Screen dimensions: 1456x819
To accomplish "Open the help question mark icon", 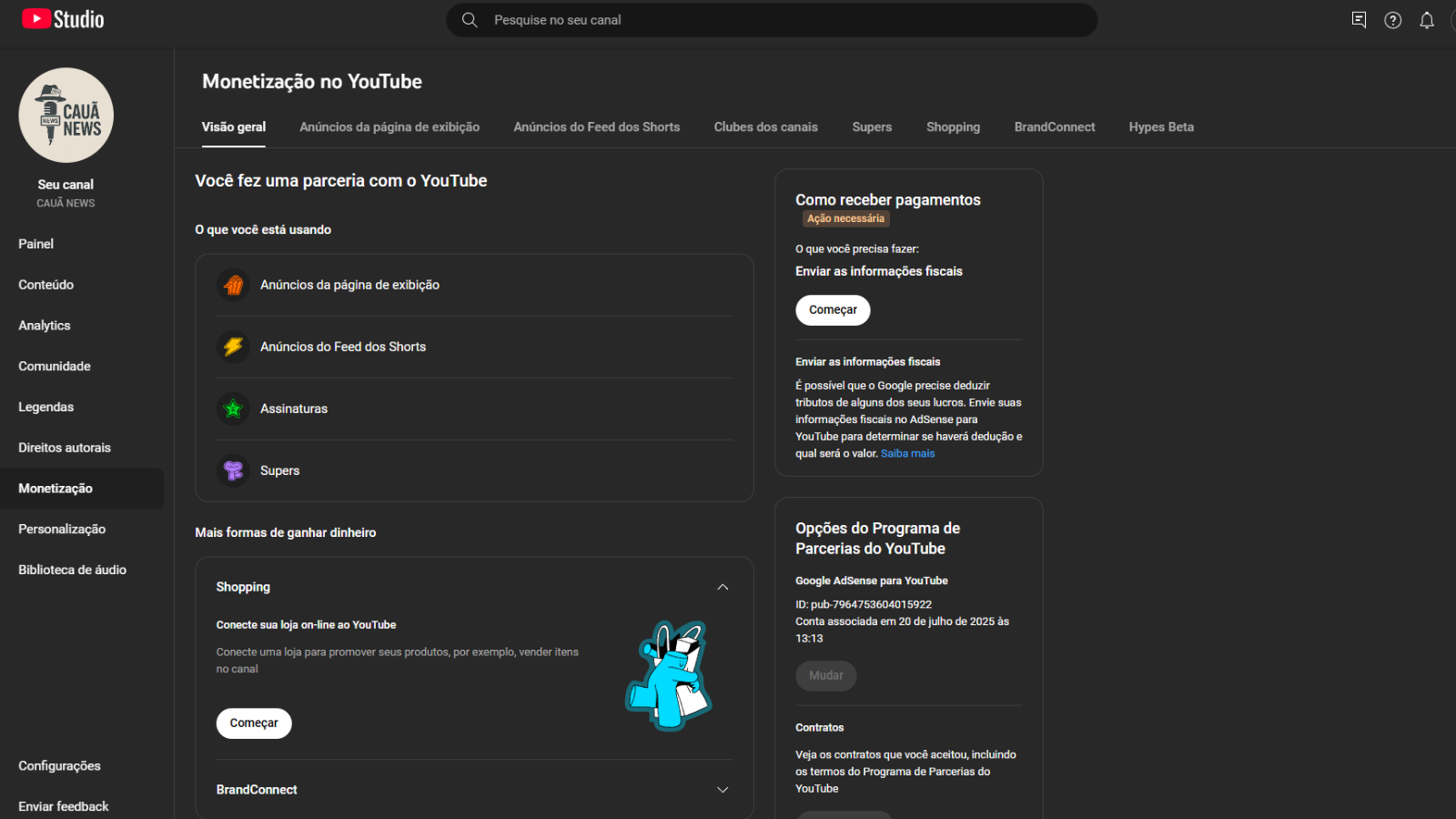I will click(1393, 20).
